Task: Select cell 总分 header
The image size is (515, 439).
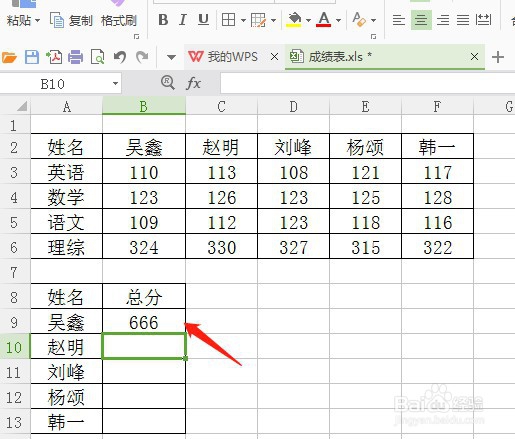Action: 144,297
